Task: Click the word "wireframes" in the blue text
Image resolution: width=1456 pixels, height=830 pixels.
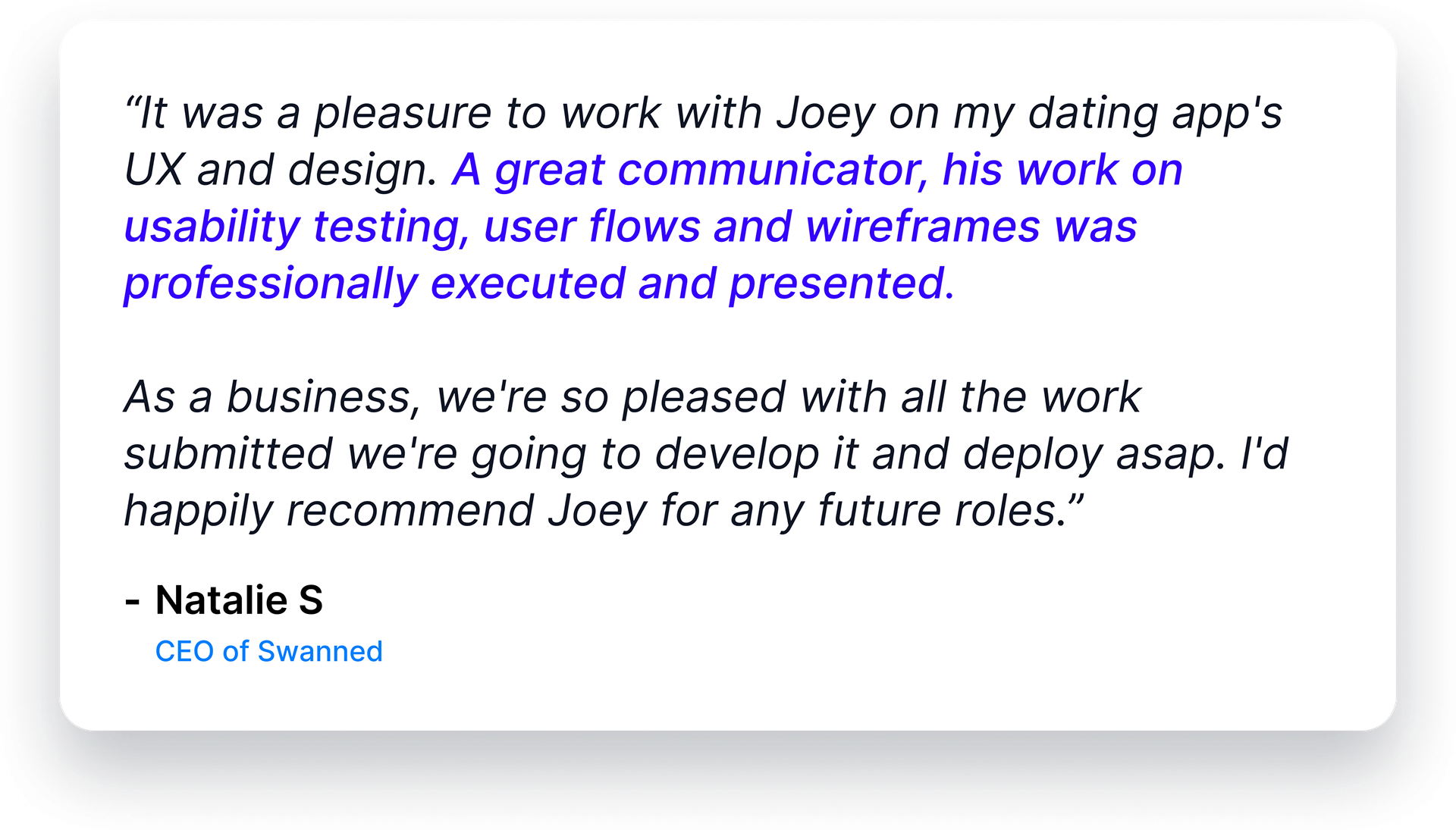Action: pos(922,227)
